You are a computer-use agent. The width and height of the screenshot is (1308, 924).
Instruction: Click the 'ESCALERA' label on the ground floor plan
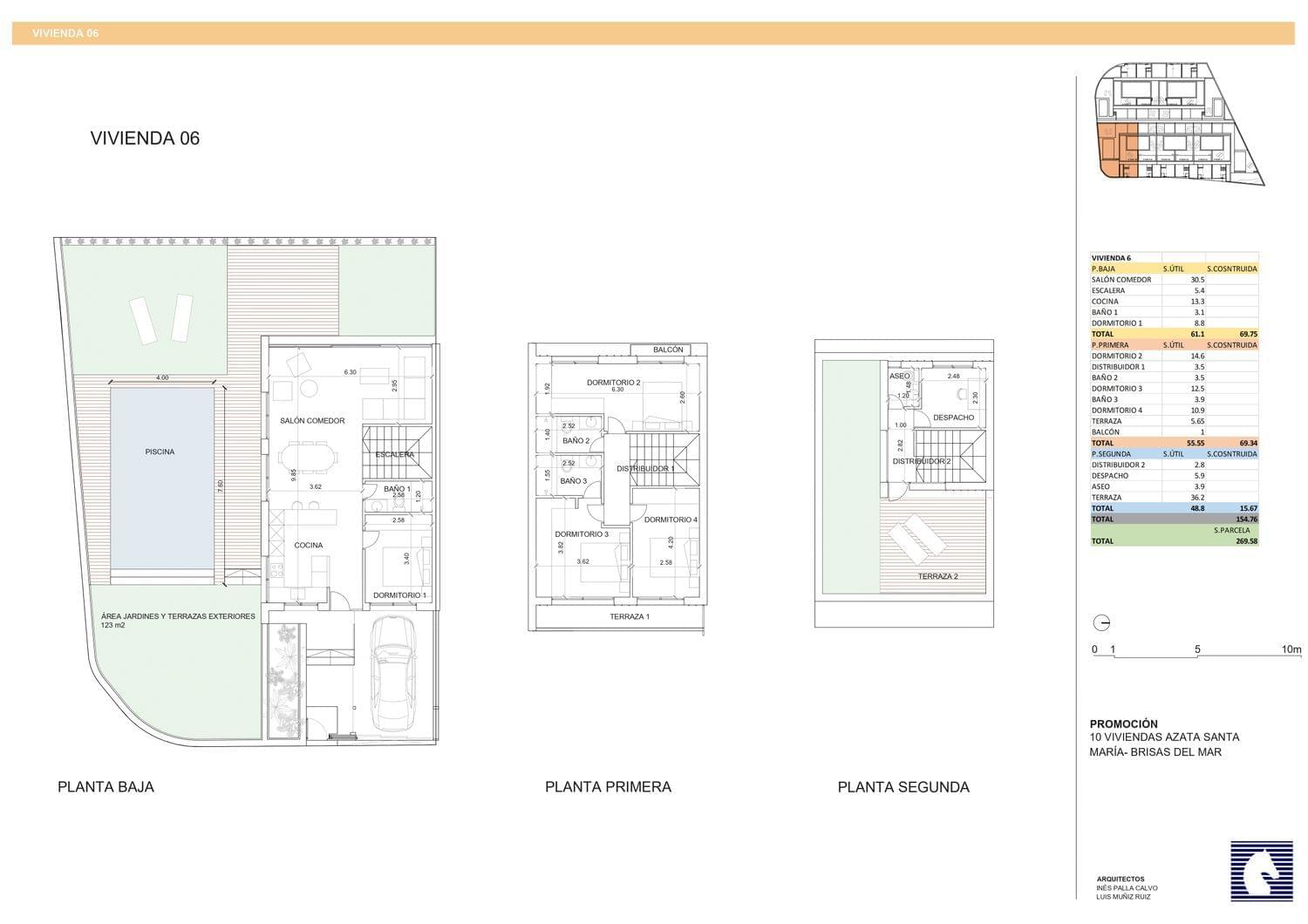[x=395, y=454]
